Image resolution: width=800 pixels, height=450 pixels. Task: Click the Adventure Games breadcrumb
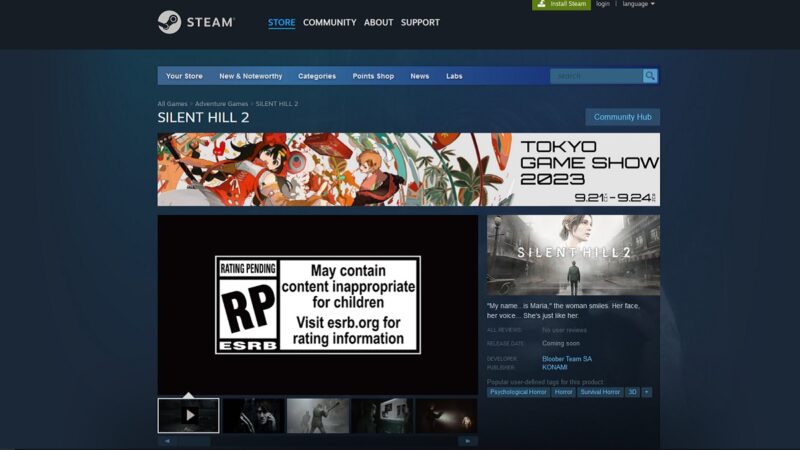tap(221, 104)
